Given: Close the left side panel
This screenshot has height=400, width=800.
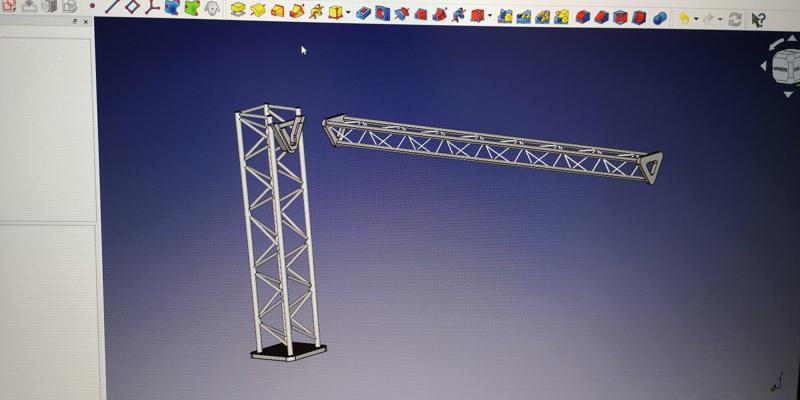Looking at the screenshot, I should 86,21.
